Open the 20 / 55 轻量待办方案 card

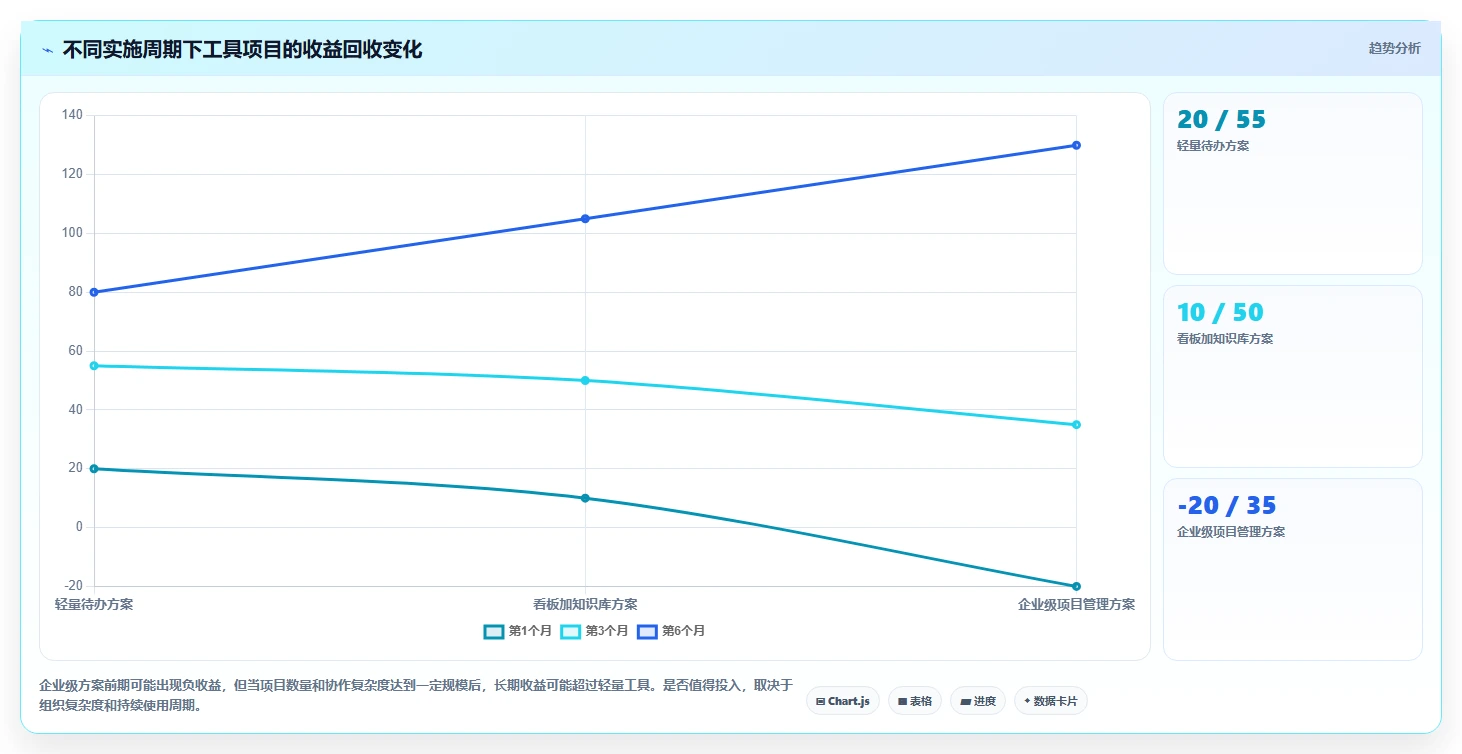point(1292,183)
